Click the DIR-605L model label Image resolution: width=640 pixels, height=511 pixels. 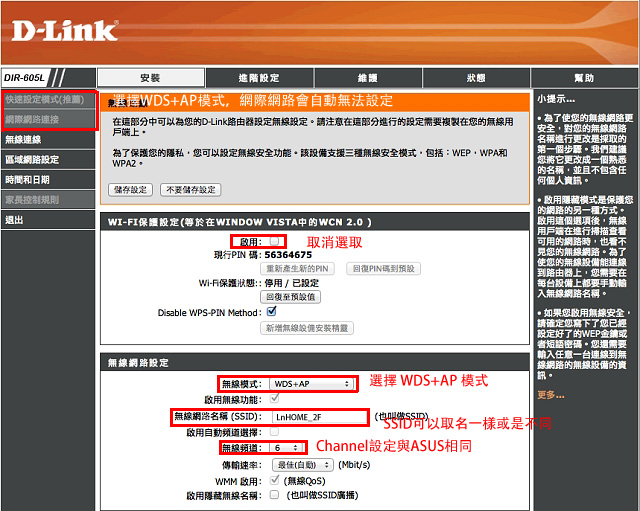click(24, 78)
